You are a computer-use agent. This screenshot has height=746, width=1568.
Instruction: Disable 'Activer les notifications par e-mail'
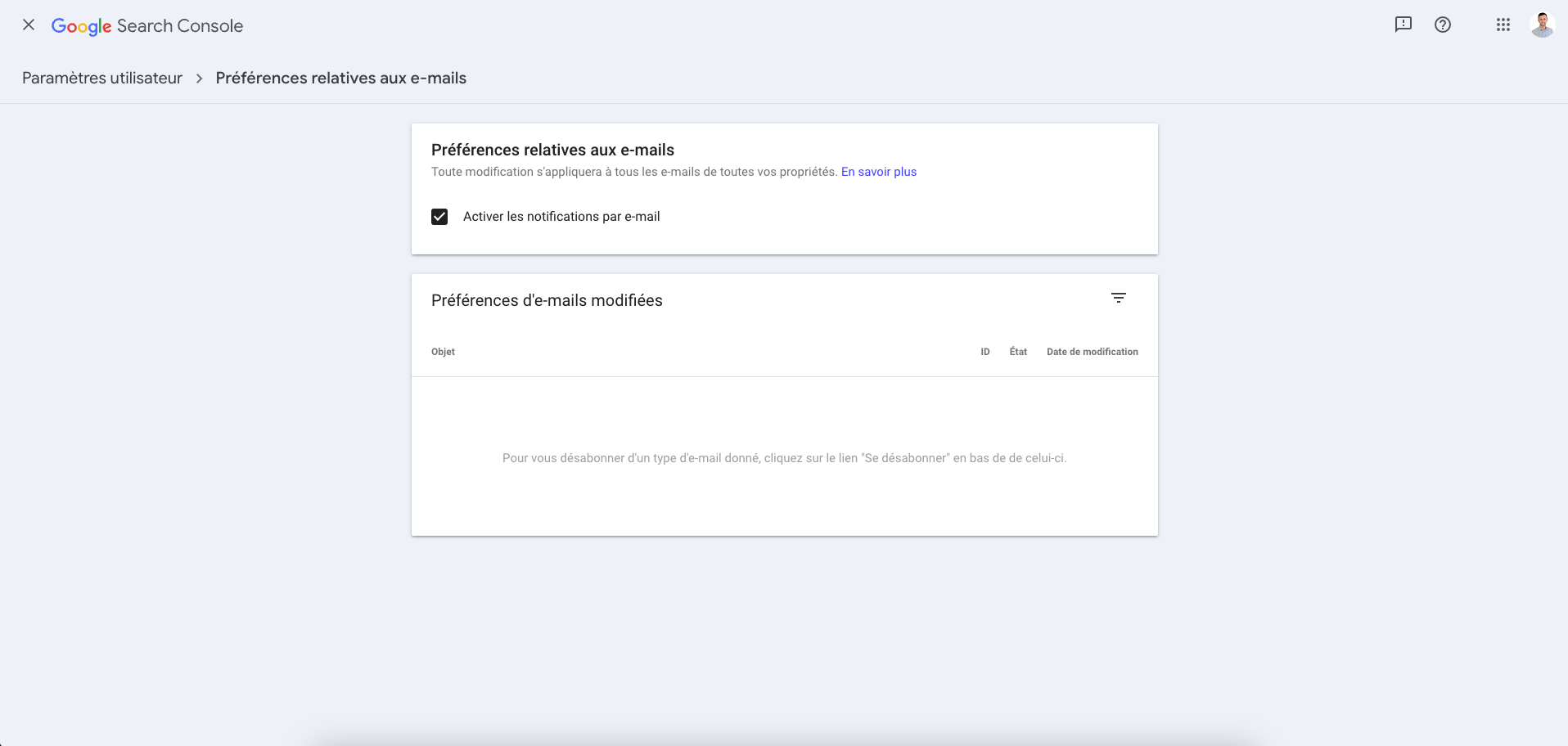[x=439, y=216]
